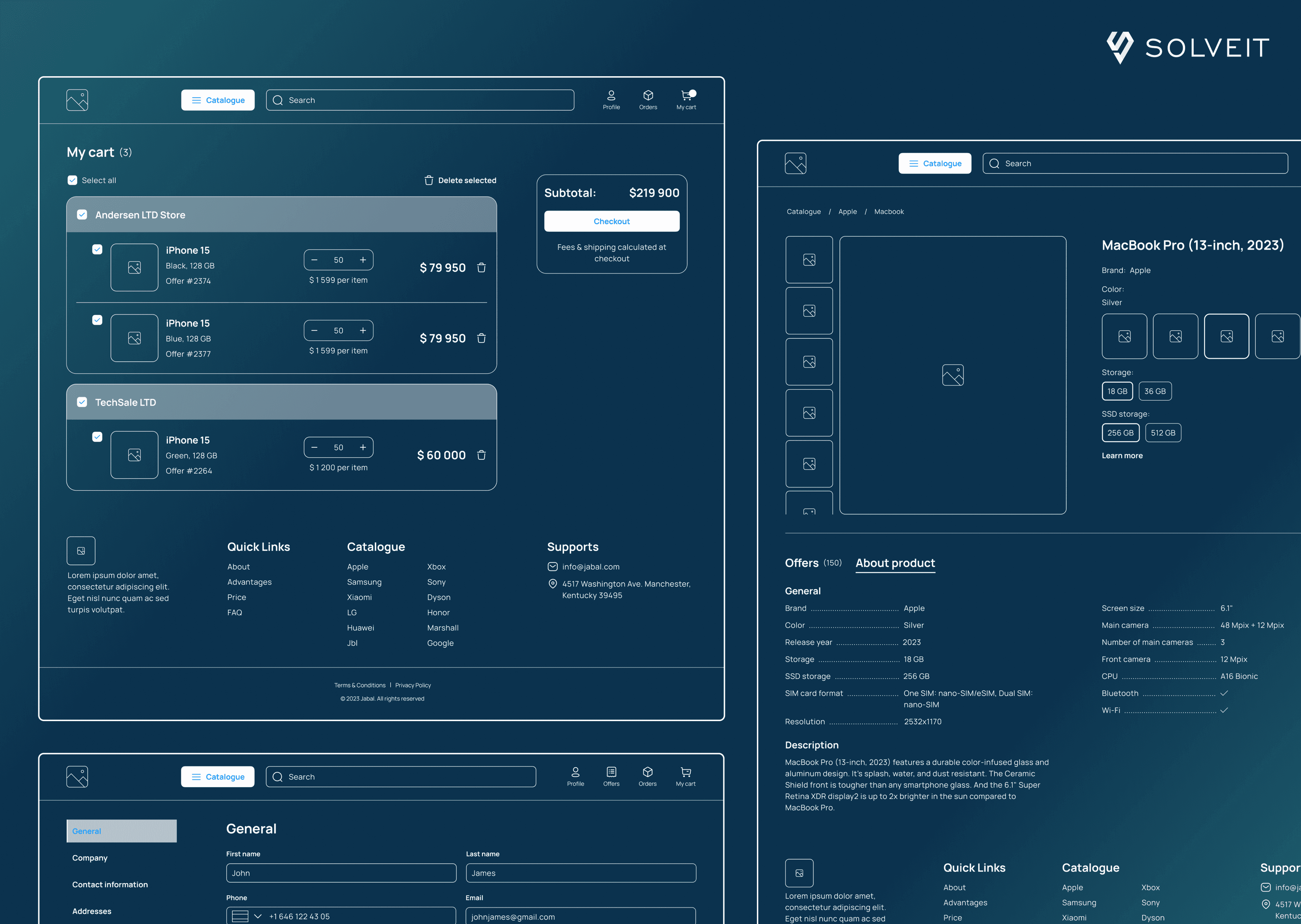Screen dimensions: 1301x924
Task: Delete the Black iPhone 15 trash icon
Action: (x=481, y=268)
